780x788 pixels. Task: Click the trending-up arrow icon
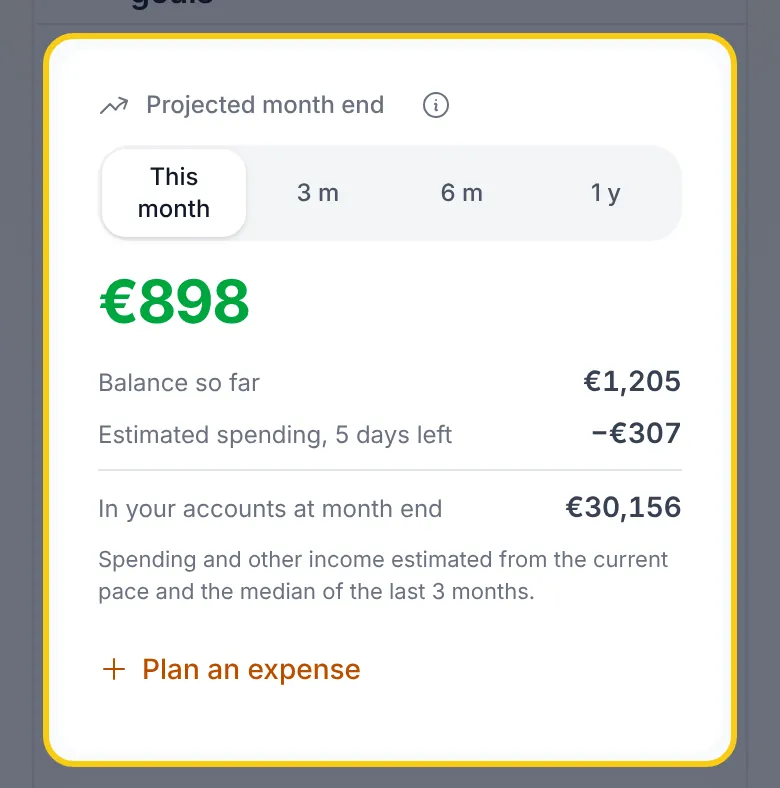coord(114,106)
